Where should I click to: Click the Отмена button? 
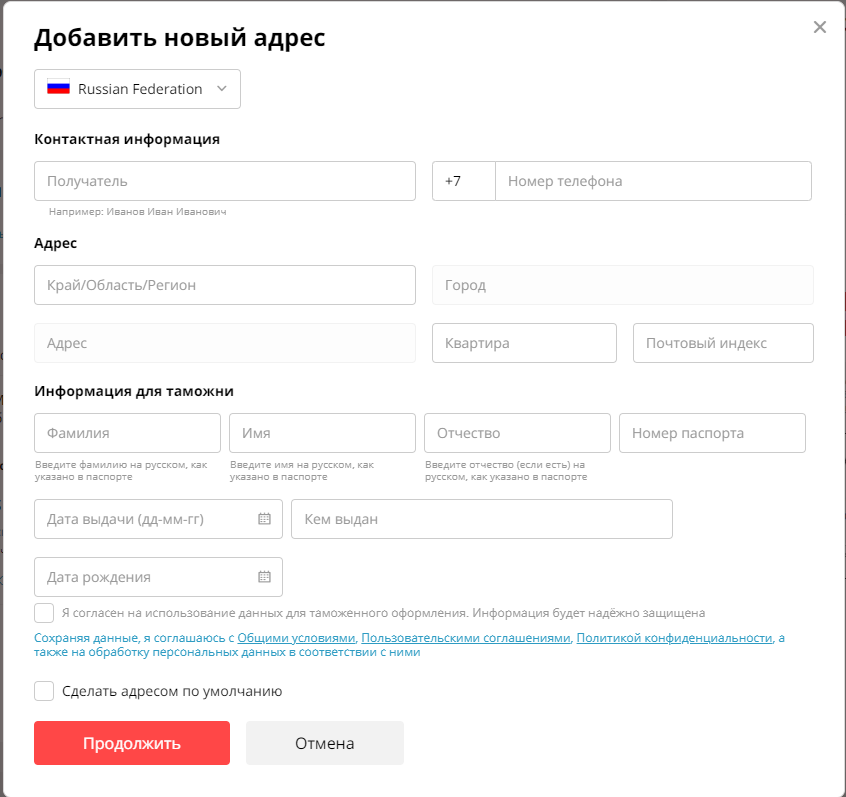point(324,743)
